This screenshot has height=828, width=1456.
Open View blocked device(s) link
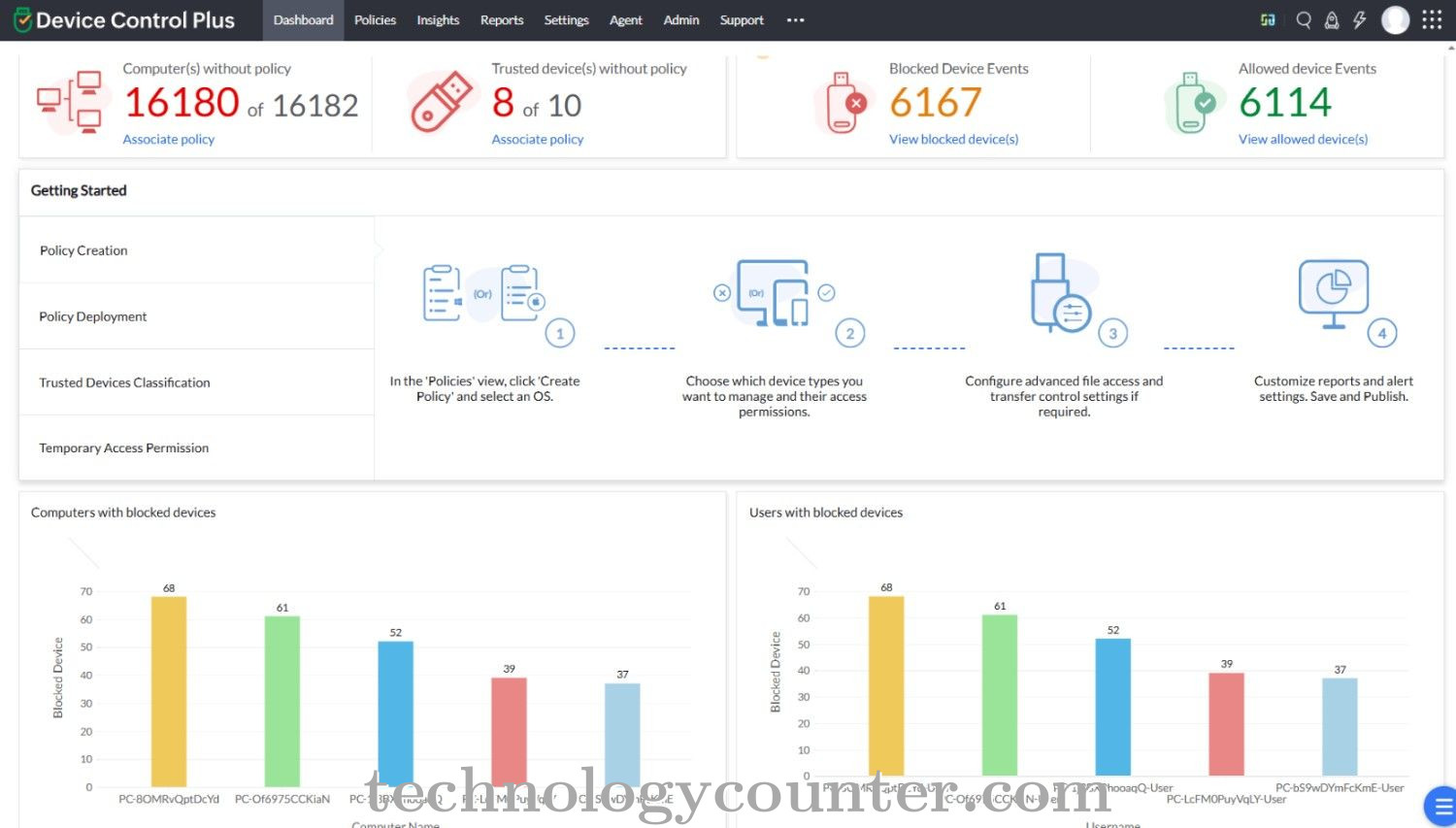pyautogui.click(x=954, y=140)
